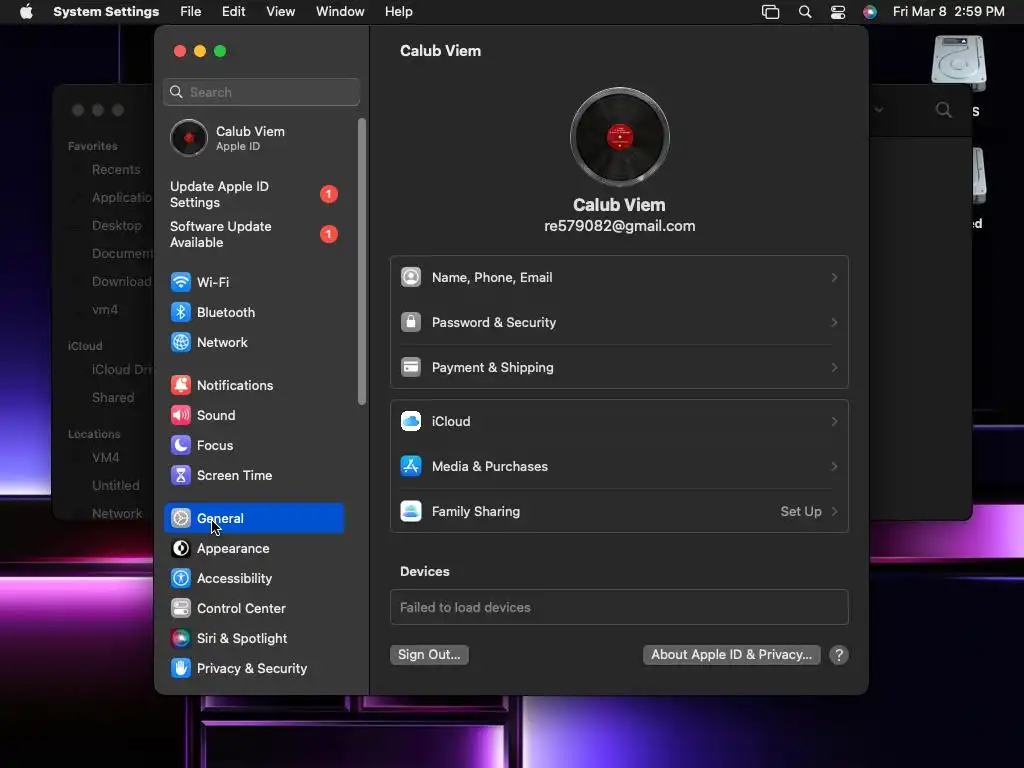This screenshot has height=768, width=1024.
Task: Click the large vinyl profile picture
Action: (620, 137)
